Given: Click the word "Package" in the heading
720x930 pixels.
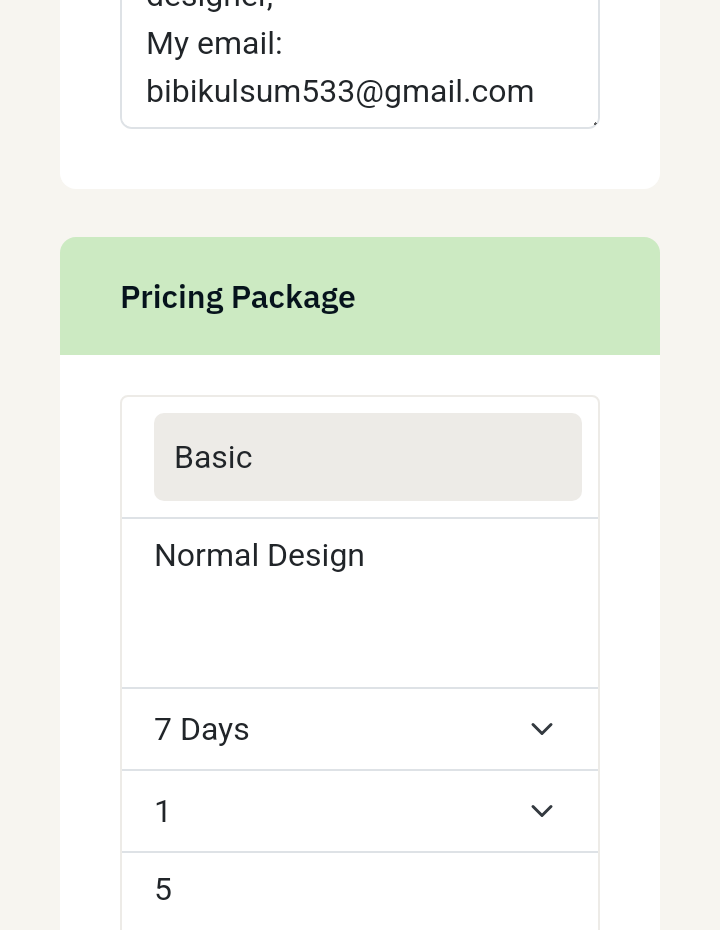Looking at the screenshot, I should point(293,297).
